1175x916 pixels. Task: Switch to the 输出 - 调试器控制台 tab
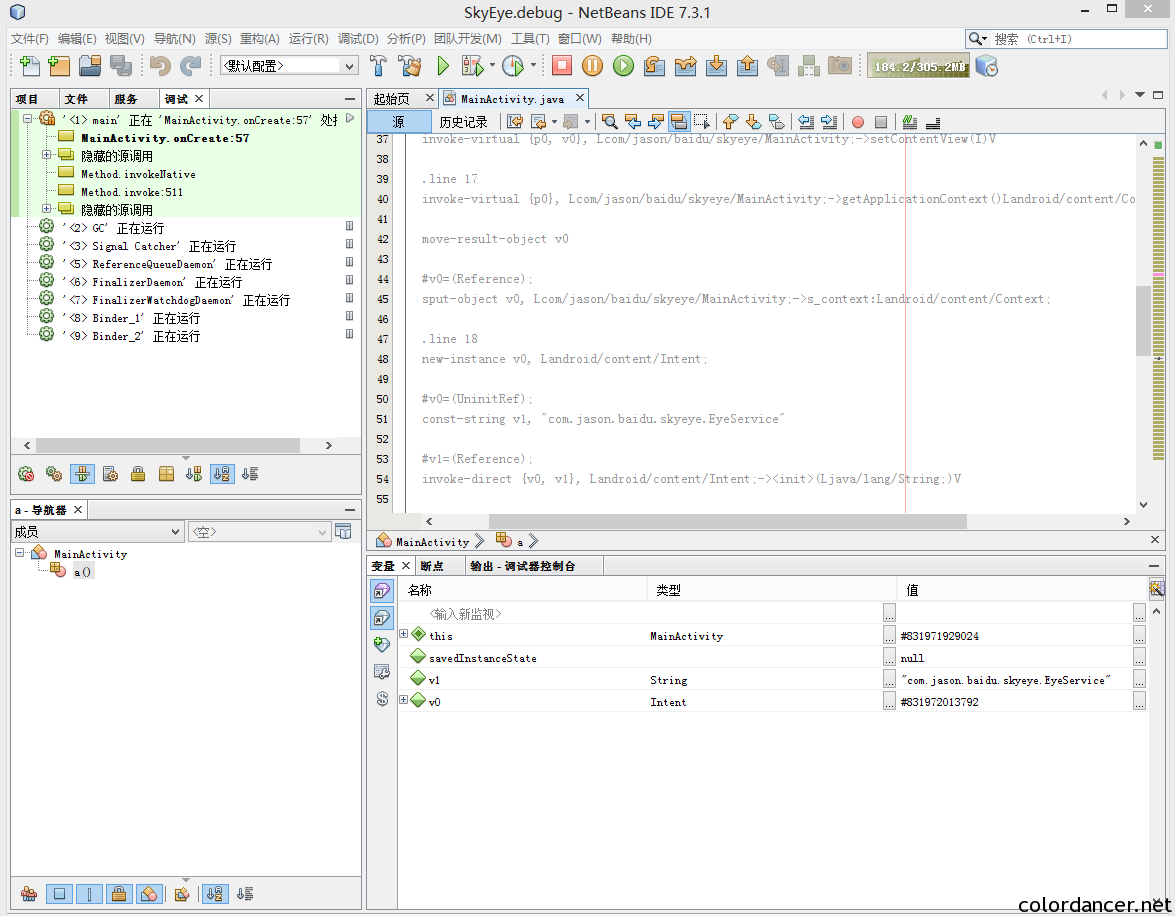click(522, 566)
